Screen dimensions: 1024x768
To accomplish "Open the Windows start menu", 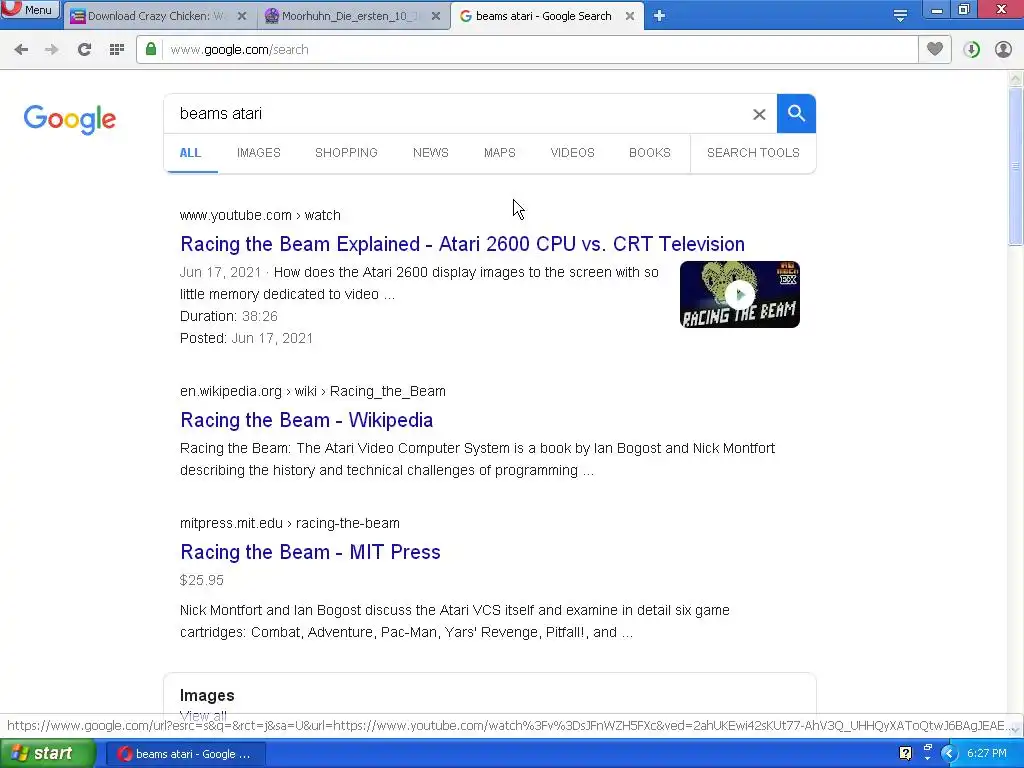I will tap(48, 754).
